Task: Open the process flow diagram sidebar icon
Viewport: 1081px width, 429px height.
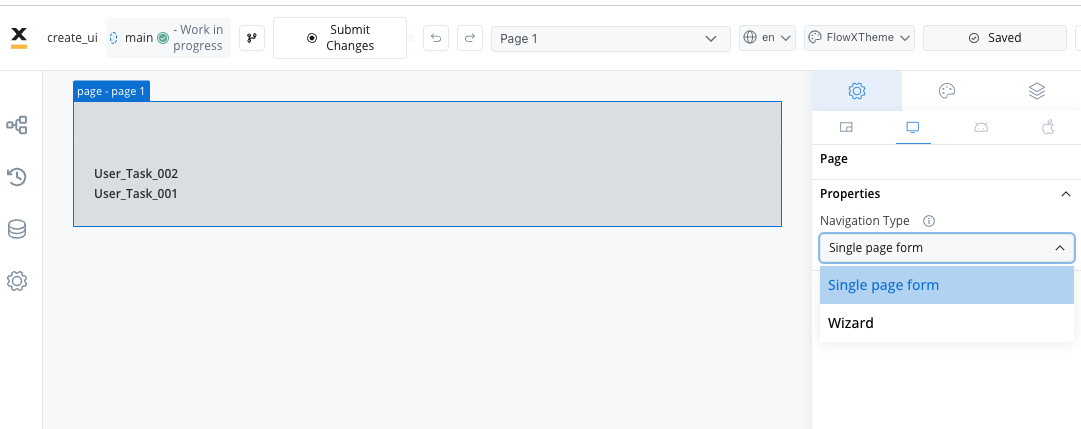Action: pos(17,125)
